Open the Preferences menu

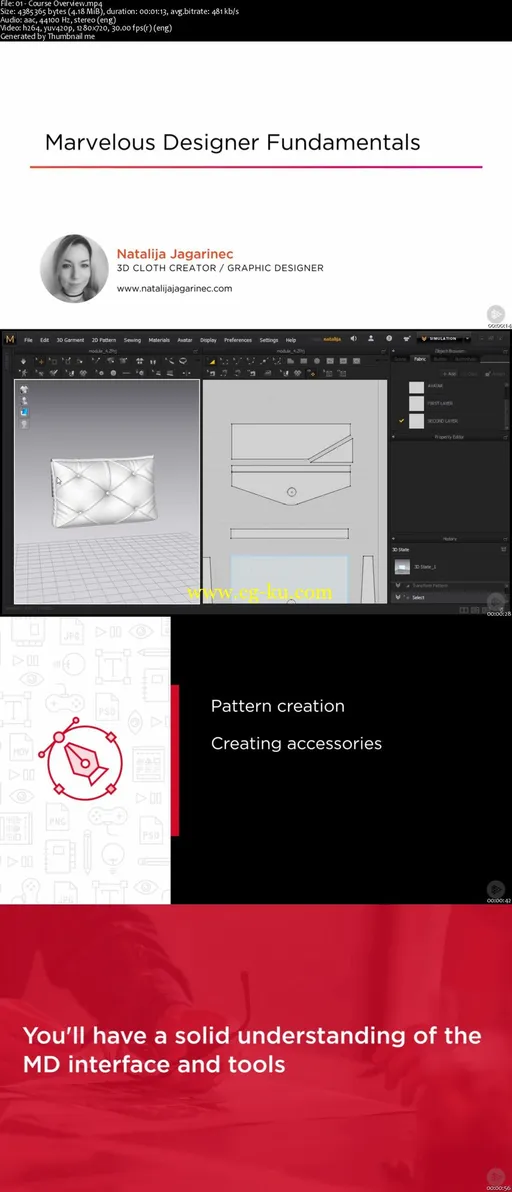pos(238,340)
